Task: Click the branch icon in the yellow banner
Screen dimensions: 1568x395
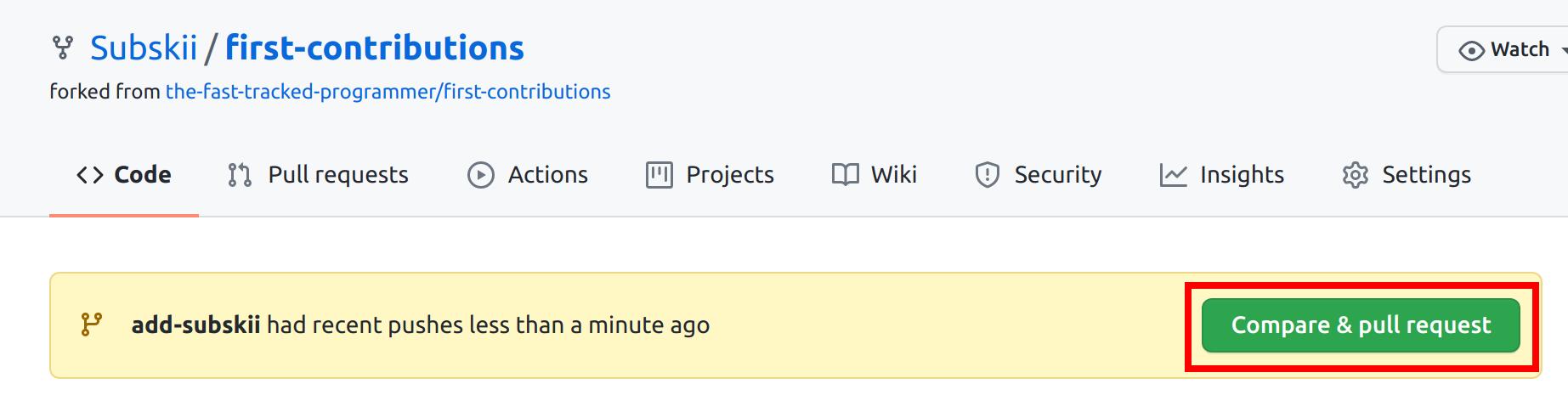Action: (x=92, y=324)
